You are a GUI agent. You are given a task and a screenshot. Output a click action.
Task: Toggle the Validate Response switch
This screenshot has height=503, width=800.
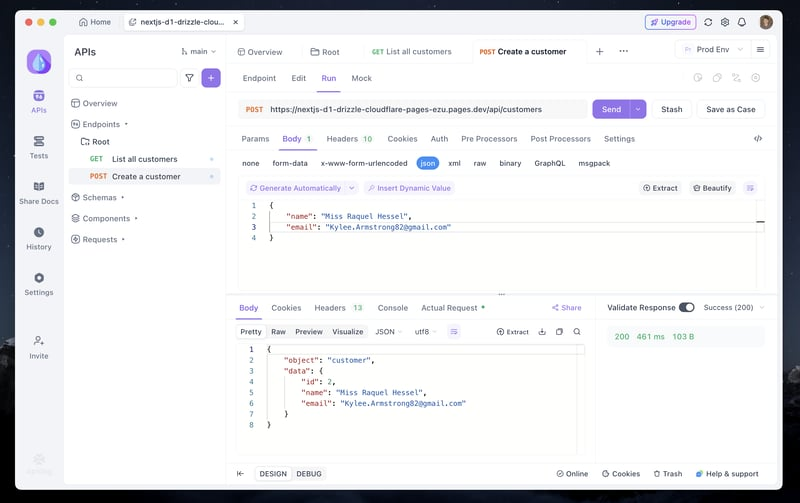tap(687, 308)
